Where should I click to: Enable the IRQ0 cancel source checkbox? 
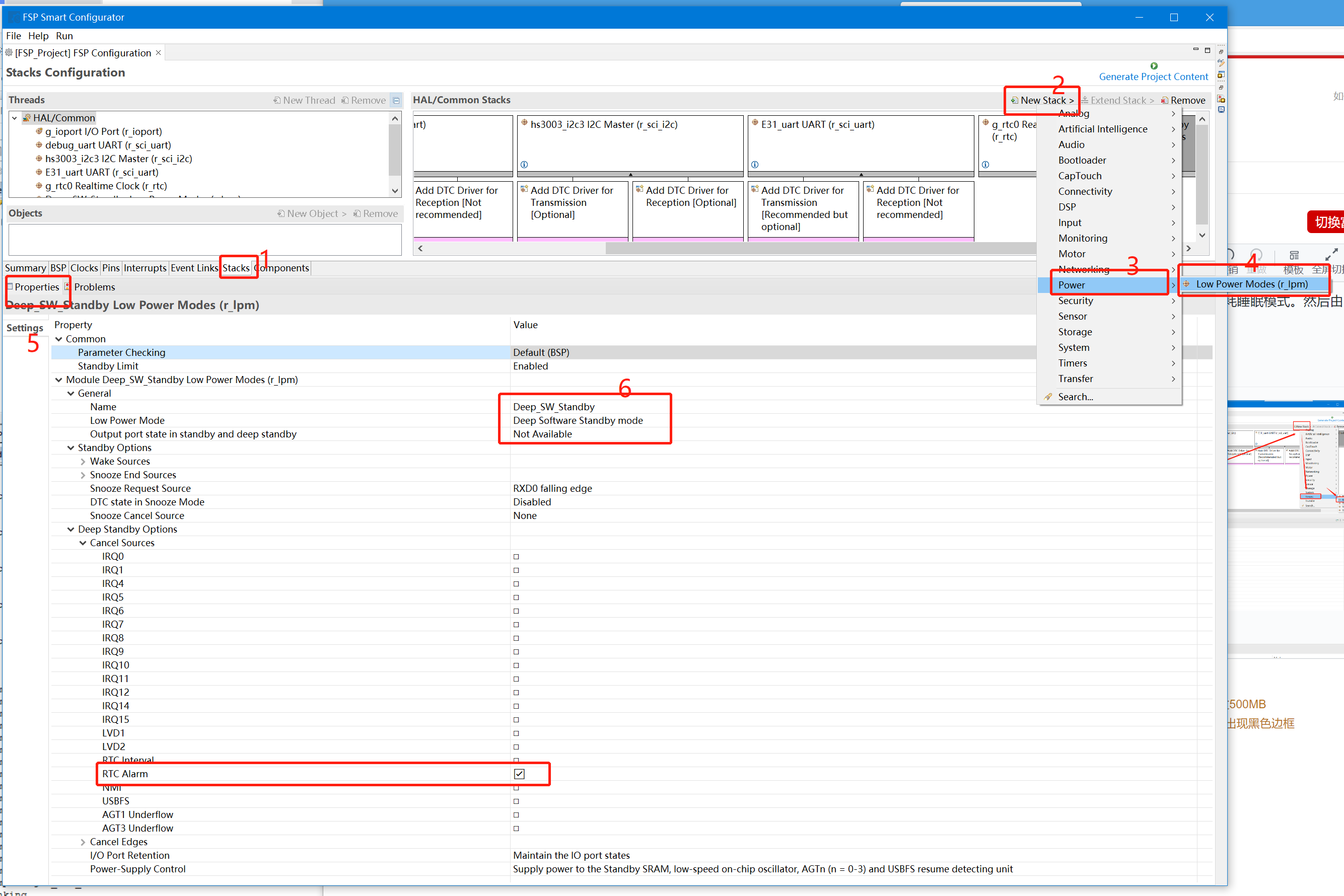coord(516,557)
